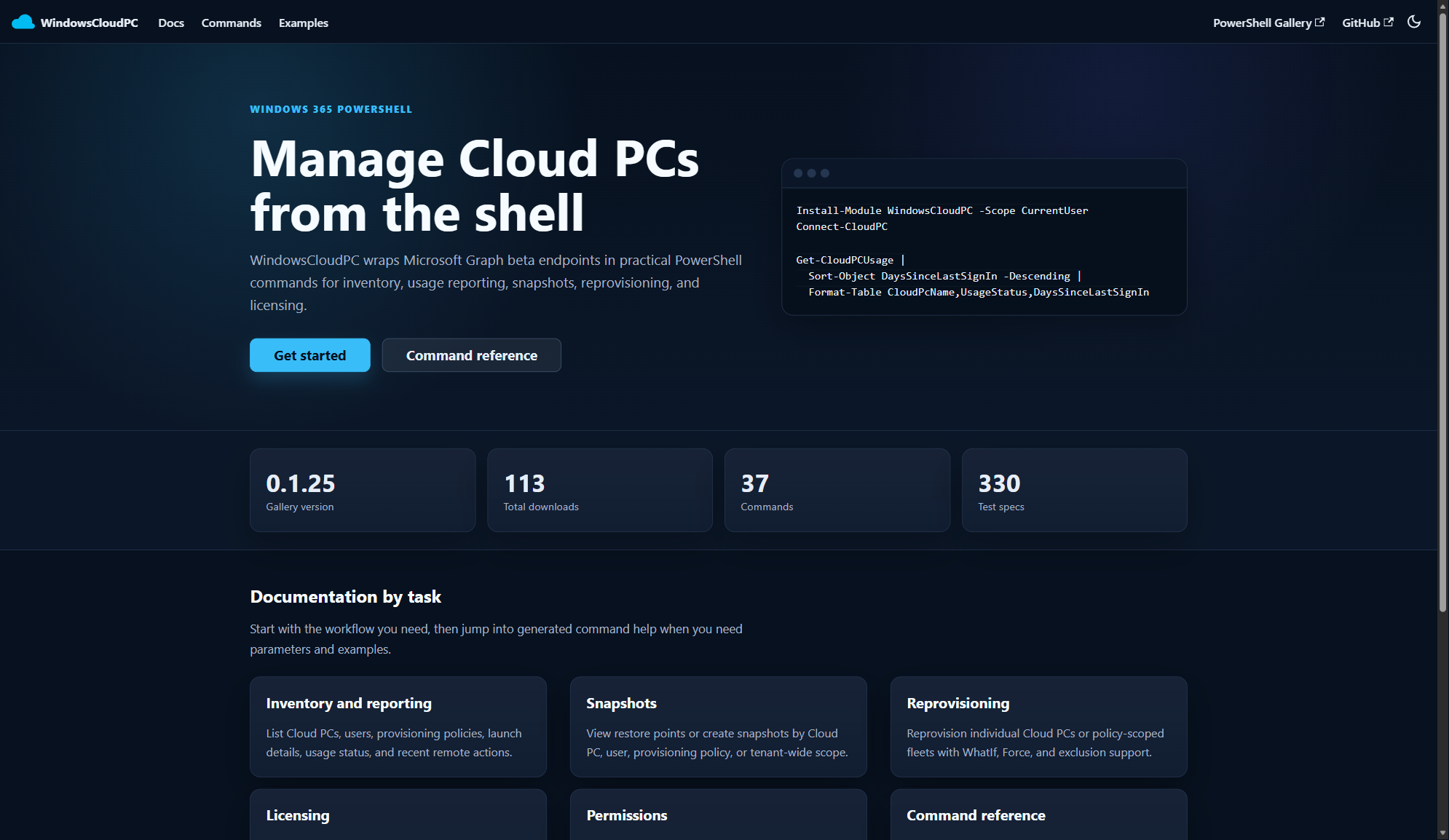
Task: Open the Inventory and reporting card
Action: [x=398, y=727]
